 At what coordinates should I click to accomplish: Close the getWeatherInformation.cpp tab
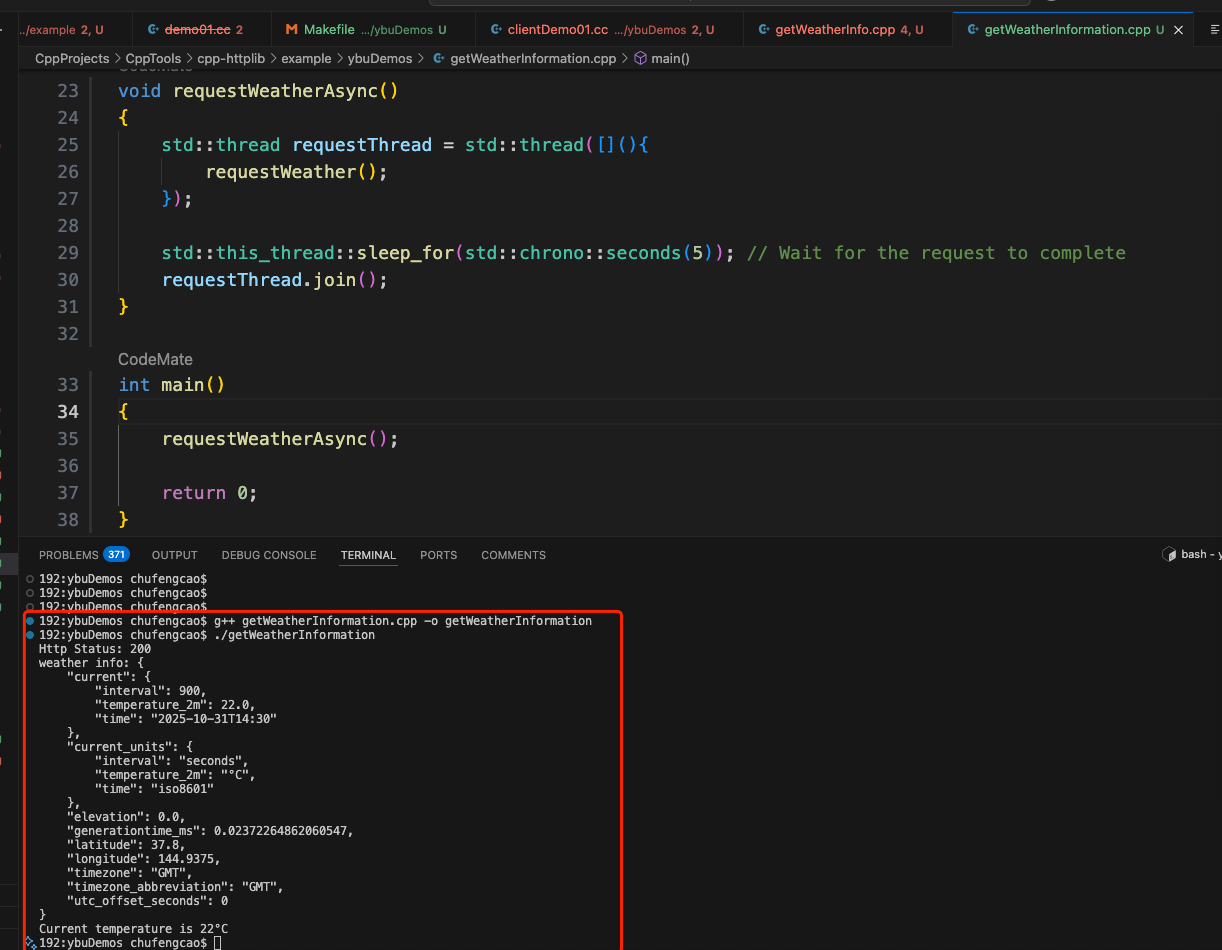click(x=1178, y=30)
